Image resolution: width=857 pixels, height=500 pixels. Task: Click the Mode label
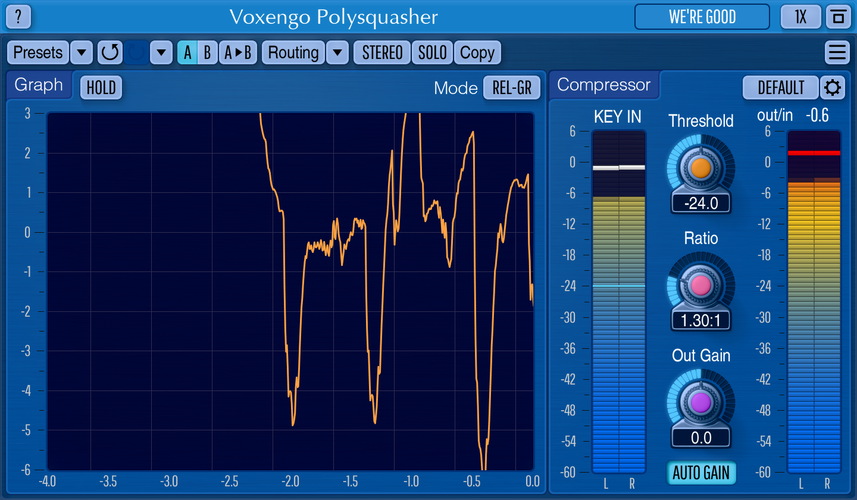click(455, 88)
